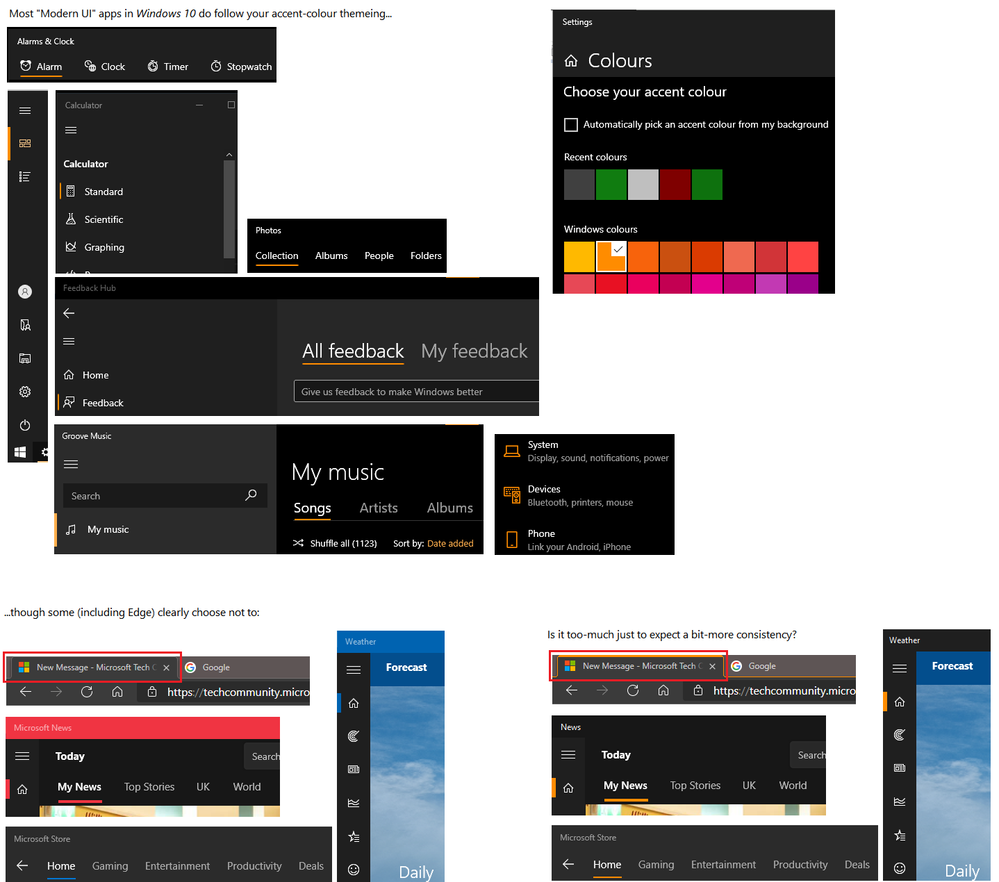This screenshot has height=882, width=999.
Task: Go back in the orange-underlined Microsoft Store
Action: (568, 864)
